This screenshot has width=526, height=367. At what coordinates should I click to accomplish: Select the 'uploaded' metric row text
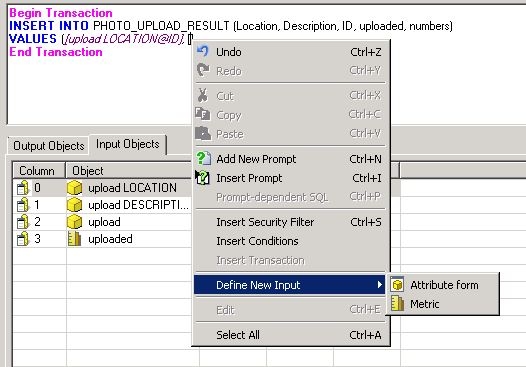pos(110,239)
